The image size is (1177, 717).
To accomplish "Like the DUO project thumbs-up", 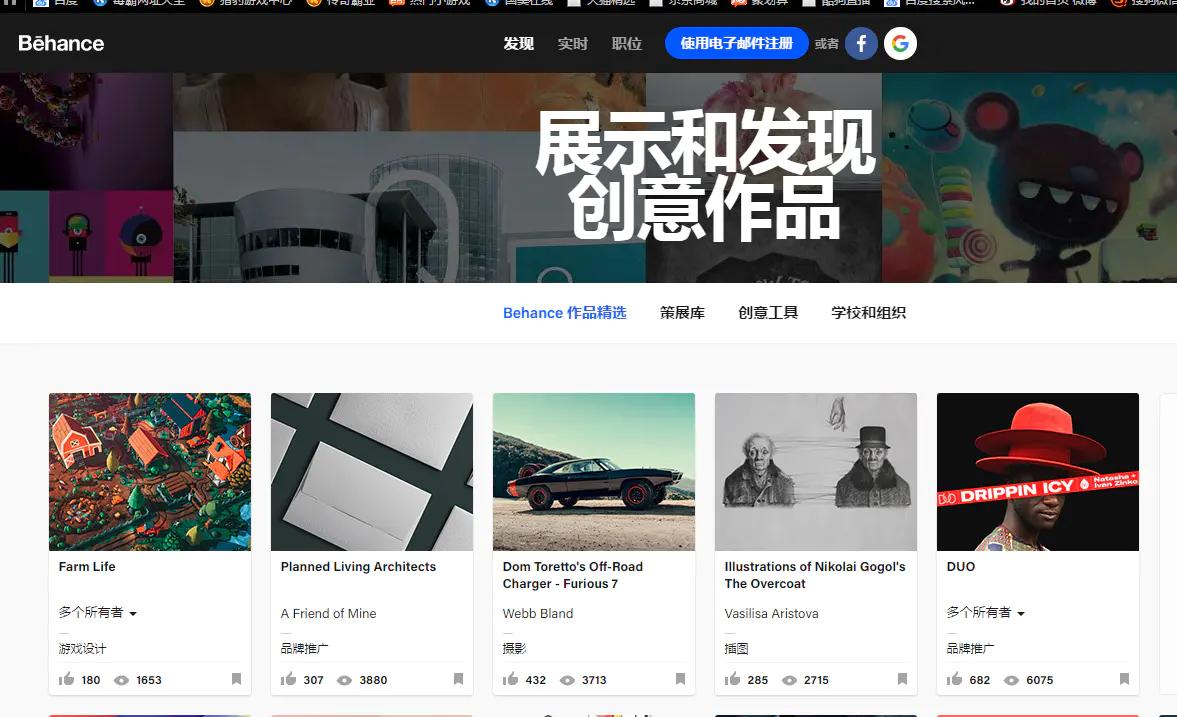I will (x=955, y=679).
